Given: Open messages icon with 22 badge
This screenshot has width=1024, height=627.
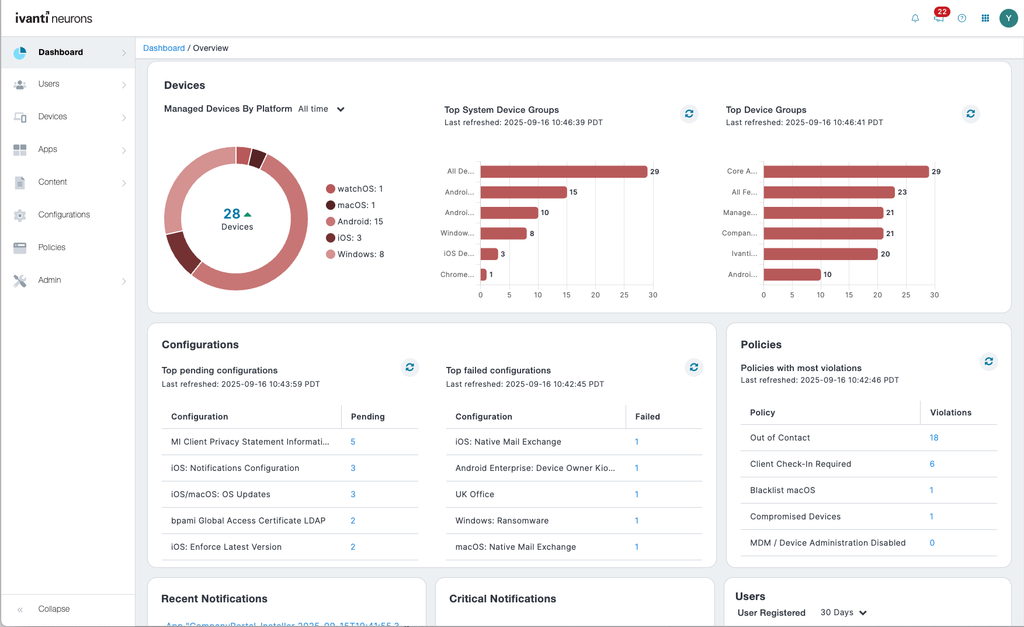Looking at the screenshot, I should click(x=939, y=16).
